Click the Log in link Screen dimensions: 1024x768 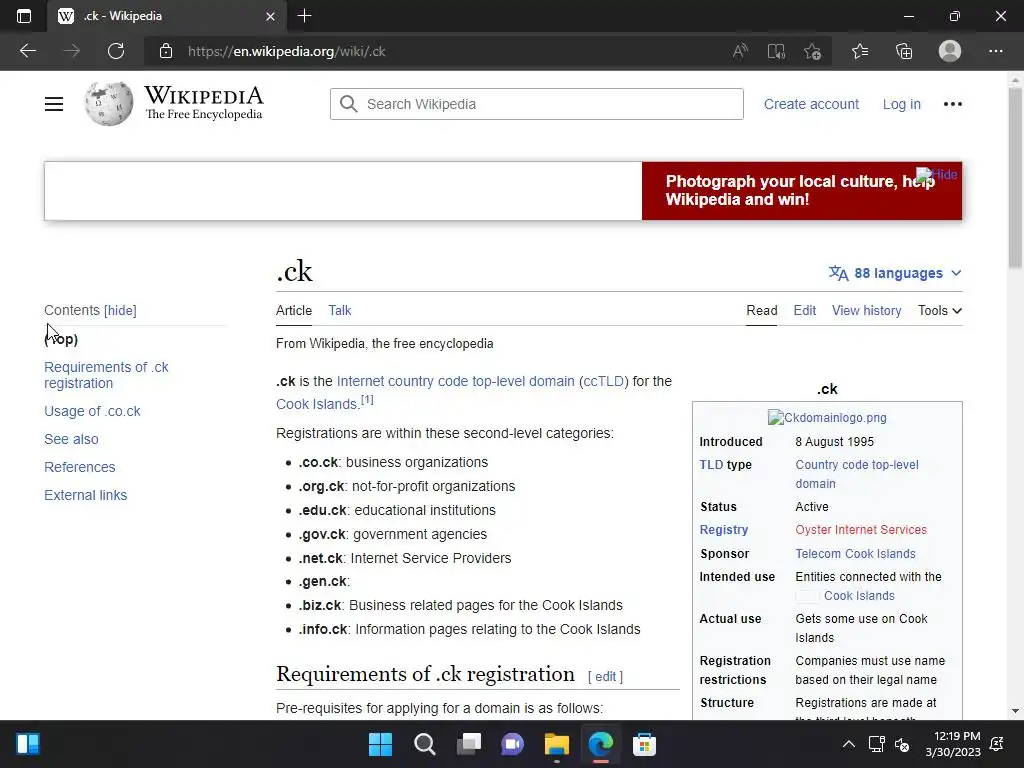pos(901,104)
